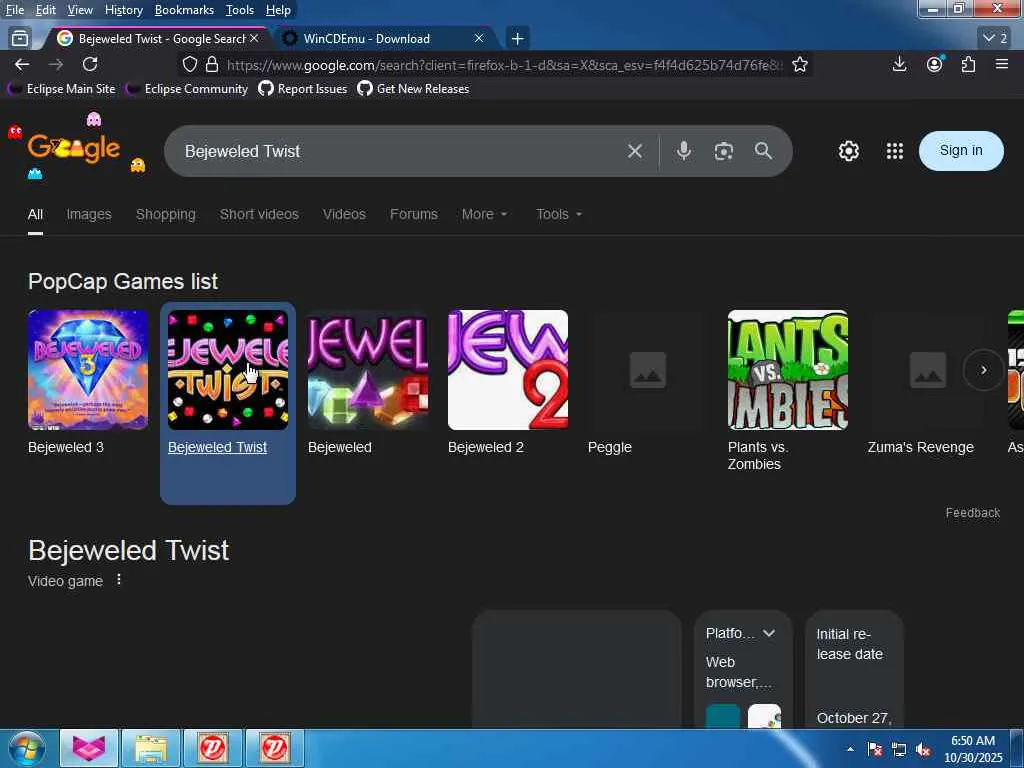Open the History menu
Screen dimensions: 1024x768
pyautogui.click(x=123, y=10)
